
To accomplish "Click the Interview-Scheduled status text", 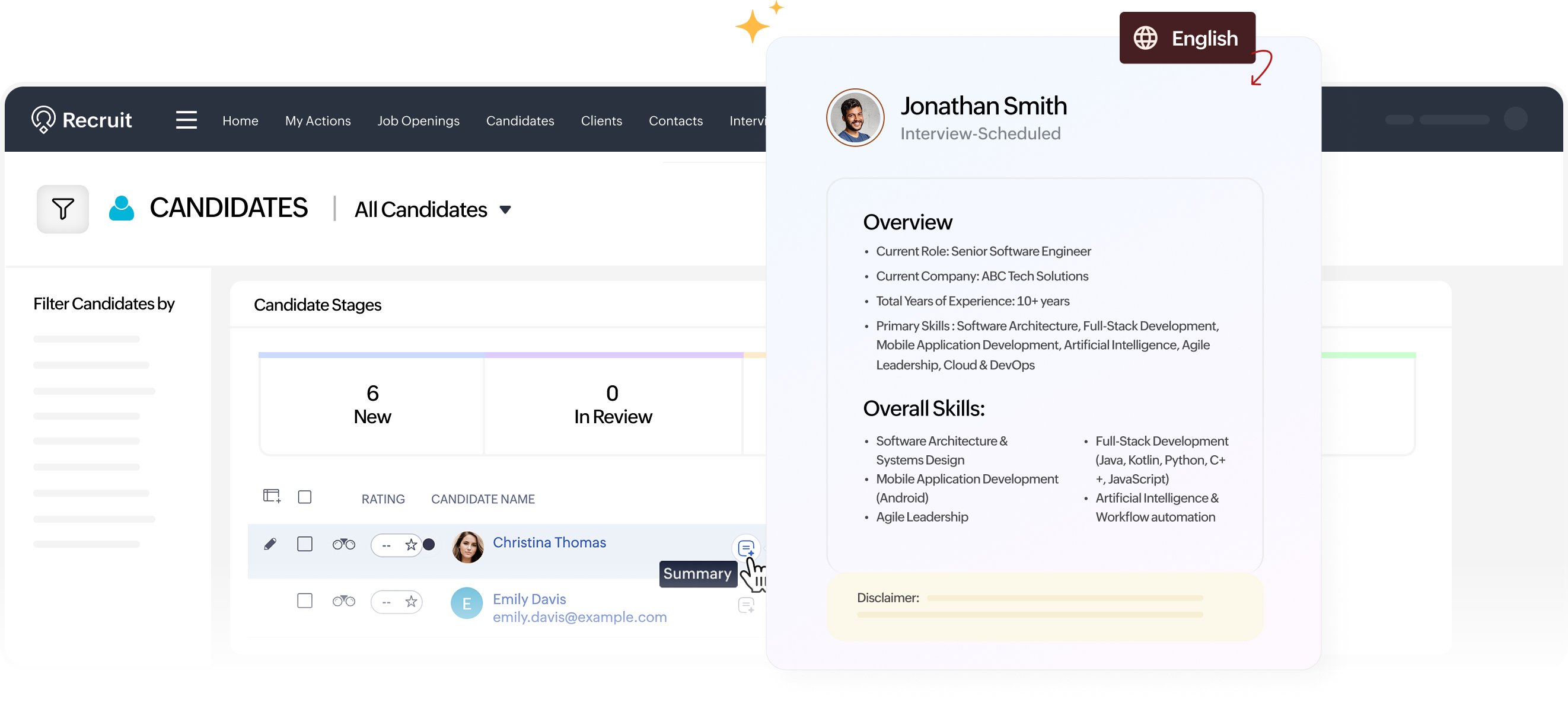I will (x=980, y=133).
